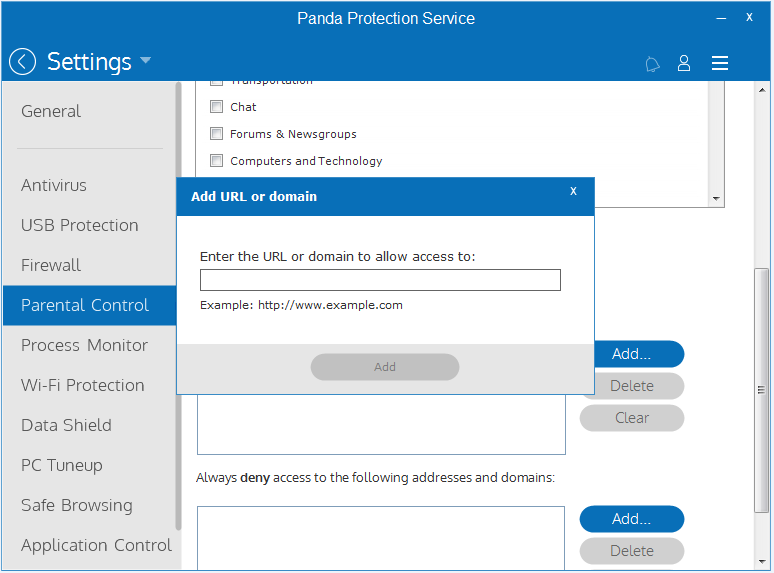Open the Data Shield section
This screenshot has width=774, height=573.
click(x=66, y=425)
